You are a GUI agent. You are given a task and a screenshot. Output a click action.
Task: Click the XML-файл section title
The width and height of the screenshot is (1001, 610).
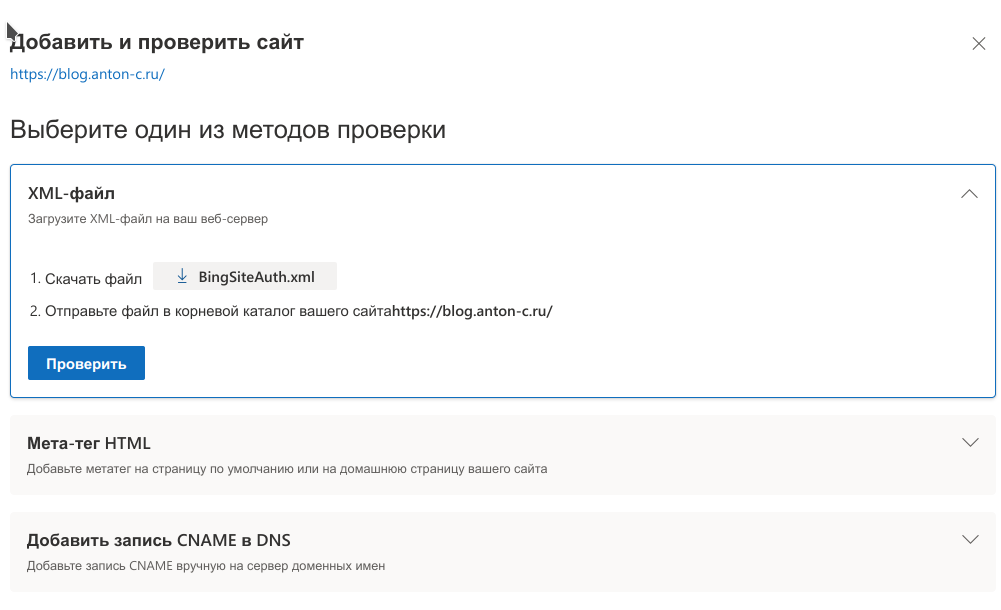(72, 193)
